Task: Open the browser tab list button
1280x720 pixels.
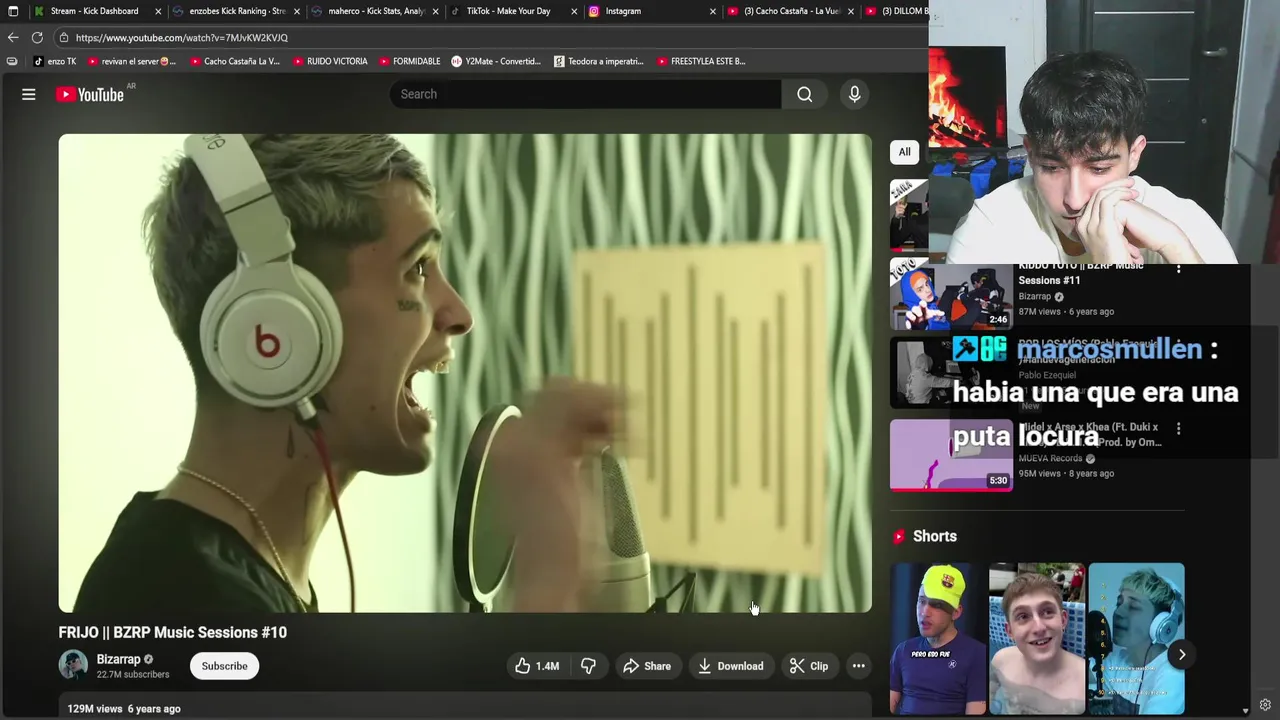Action: [x=13, y=11]
